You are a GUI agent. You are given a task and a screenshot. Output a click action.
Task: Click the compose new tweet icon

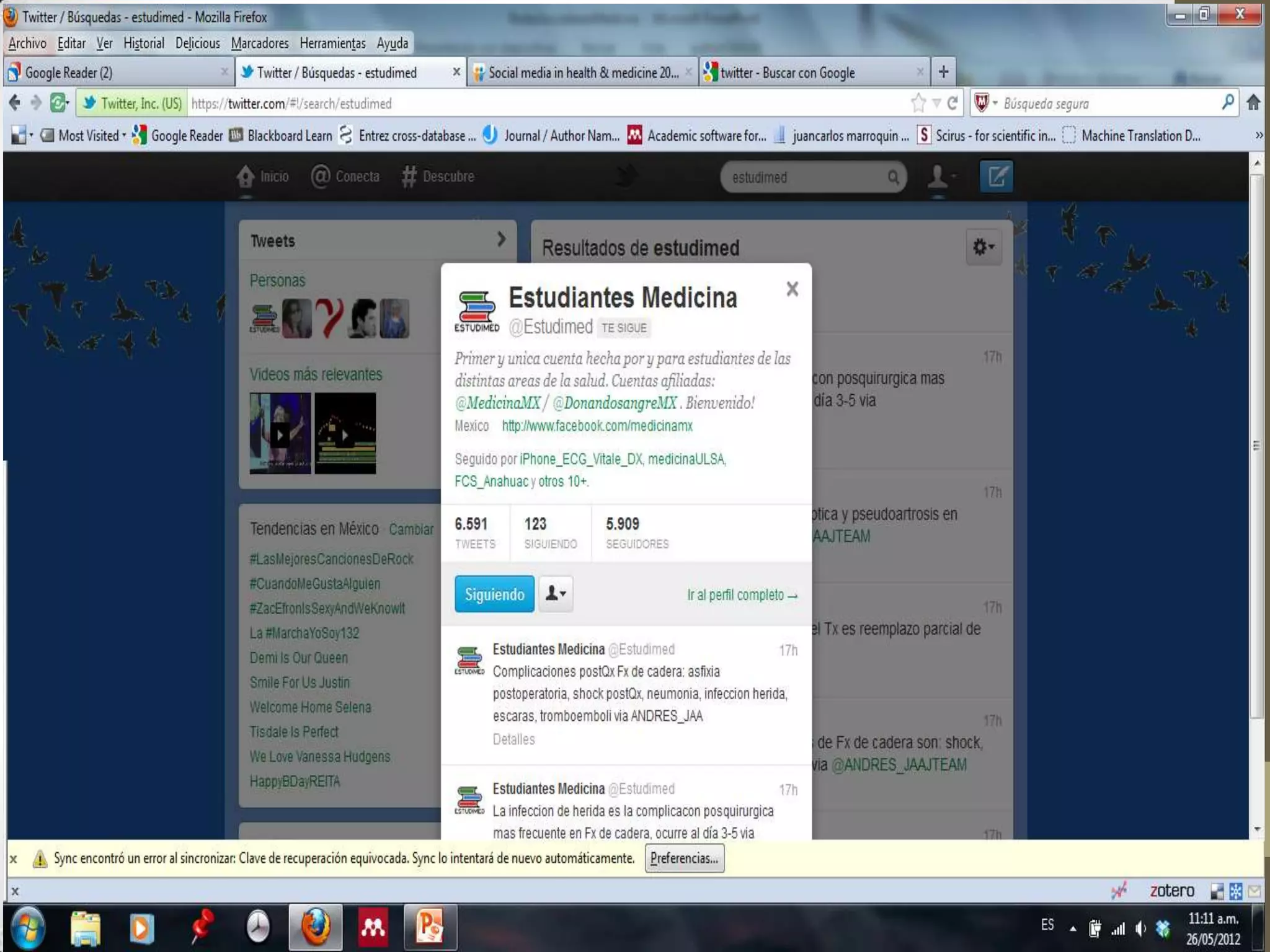[996, 177]
